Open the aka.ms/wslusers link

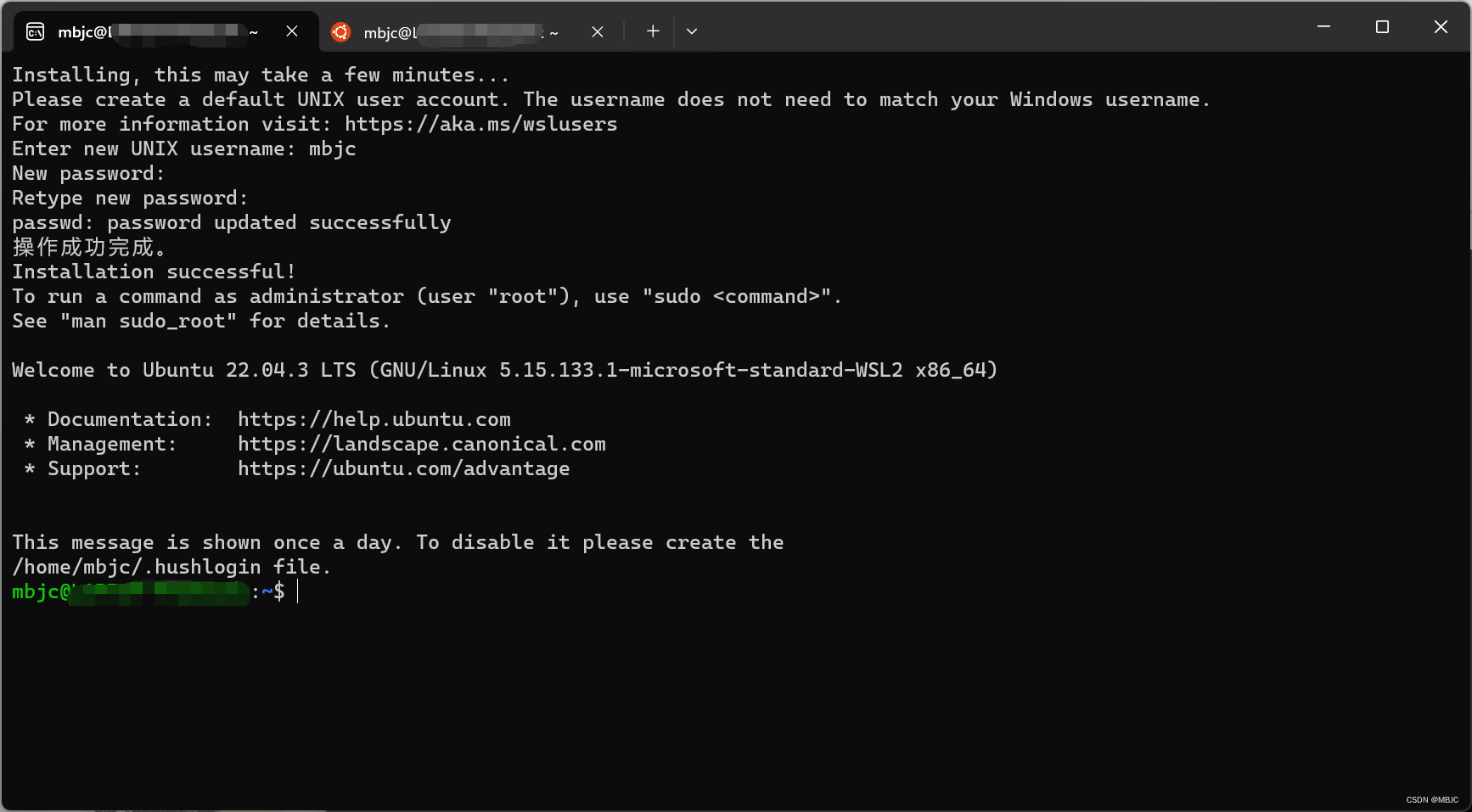480,125
